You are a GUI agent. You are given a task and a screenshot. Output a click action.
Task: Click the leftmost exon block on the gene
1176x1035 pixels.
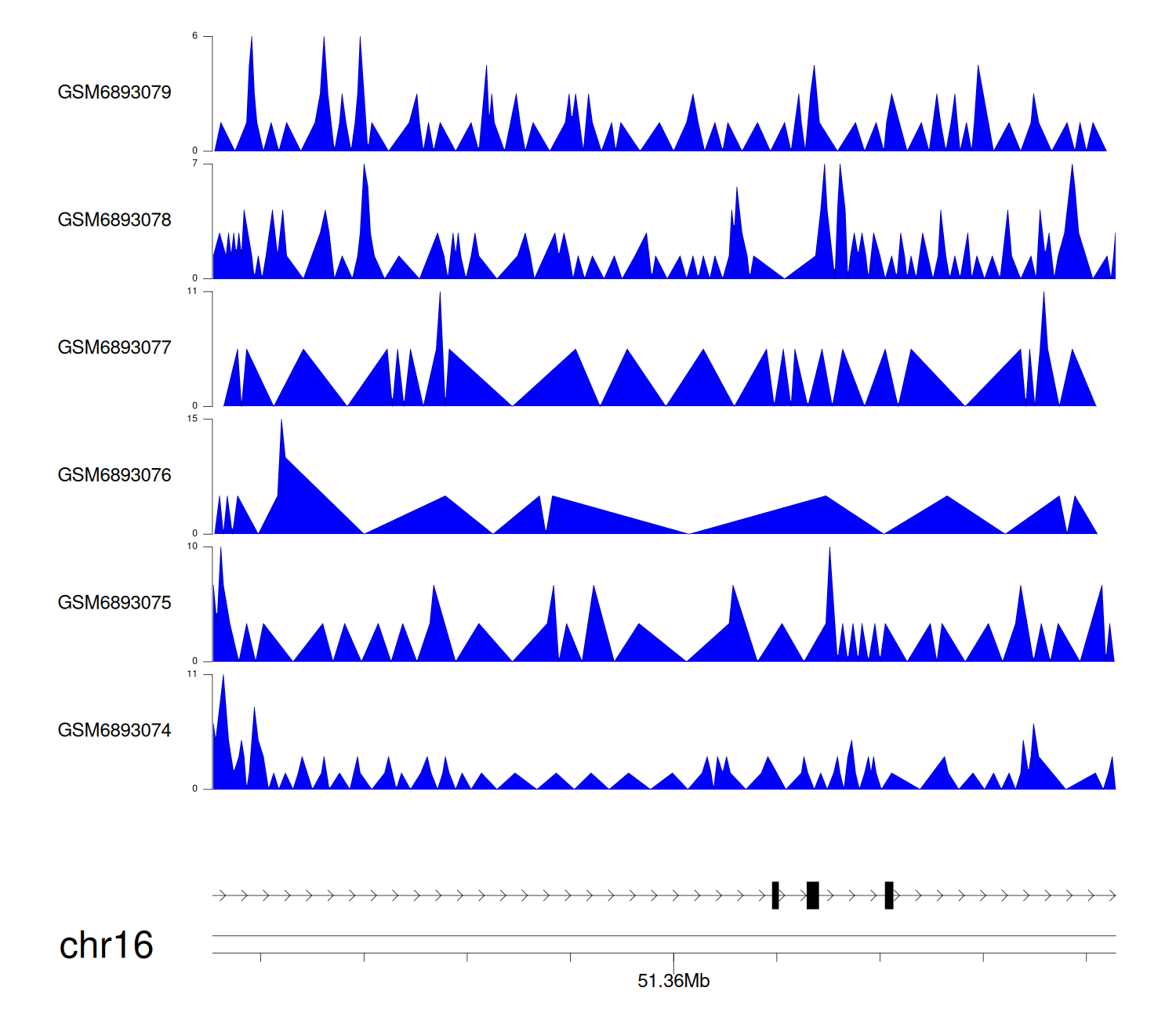pyautogui.click(x=775, y=895)
